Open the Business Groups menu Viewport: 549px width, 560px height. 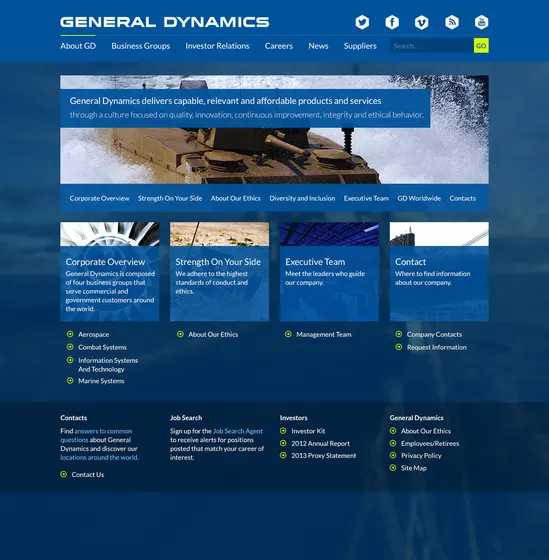click(141, 46)
